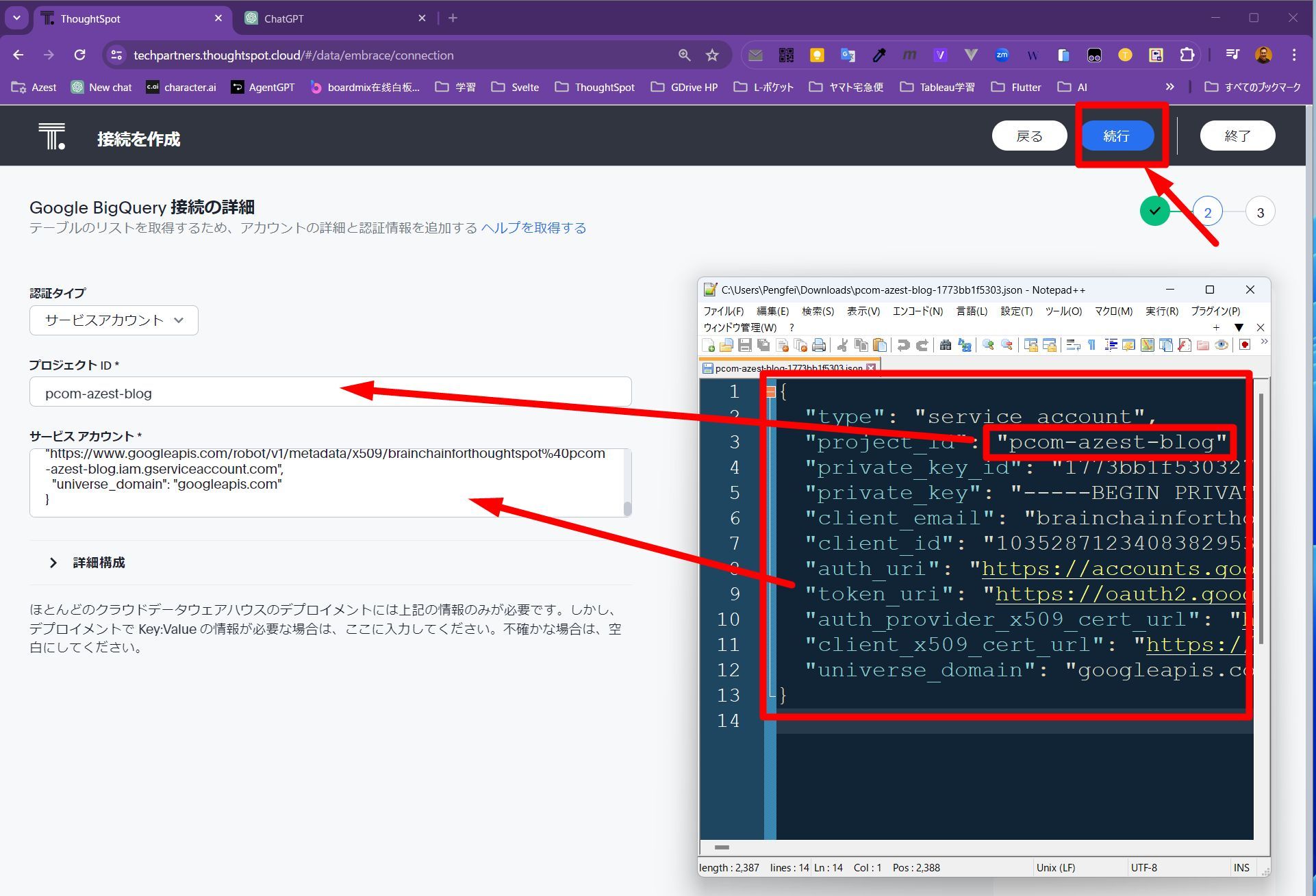Toggle Notepad++ word wrap icon
The image size is (1316, 896).
tap(1073, 345)
